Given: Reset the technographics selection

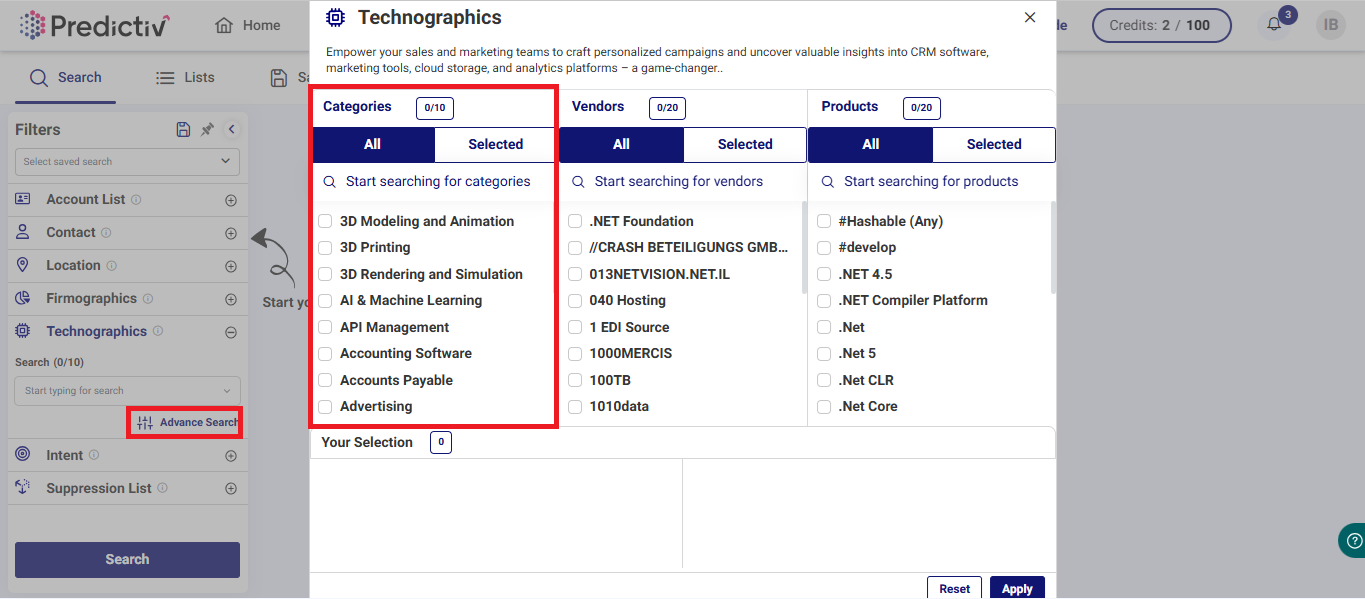Looking at the screenshot, I should pyautogui.click(x=954, y=588).
